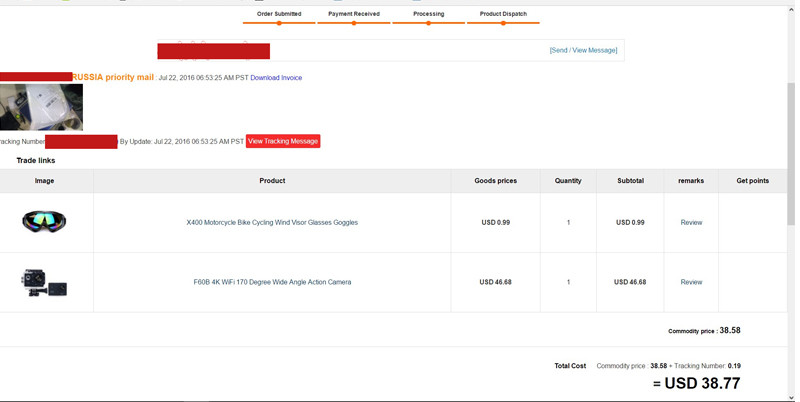This screenshot has width=800, height=402.
Task: Click the Commodity price : 38.58 line
Action: point(704,331)
